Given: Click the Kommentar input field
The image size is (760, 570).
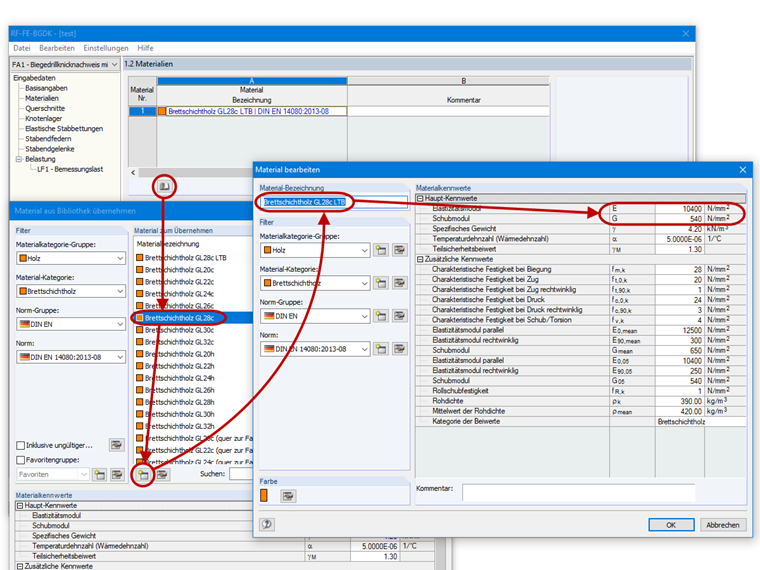Looking at the screenshot, I should (x=578, y=492).
